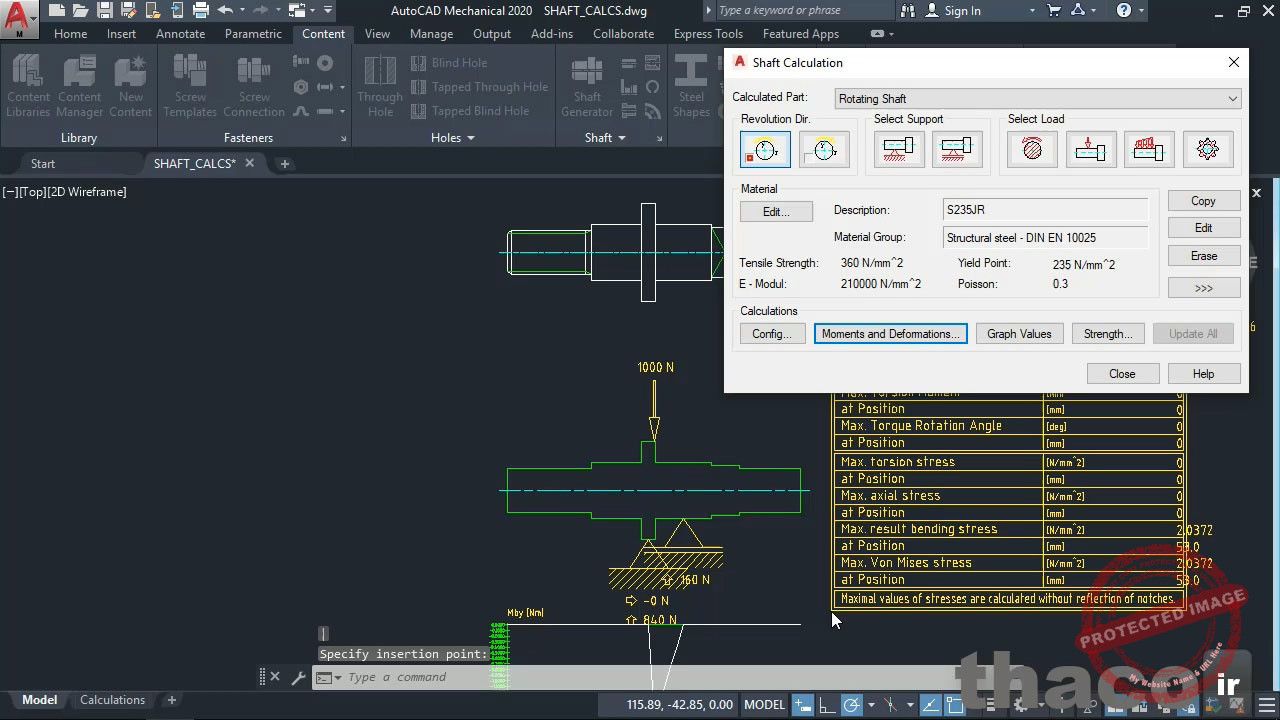Viewport: 1280px width, 720px height.
Task: Pick the third Select Load icon
Action: (x=1149, y=150)
